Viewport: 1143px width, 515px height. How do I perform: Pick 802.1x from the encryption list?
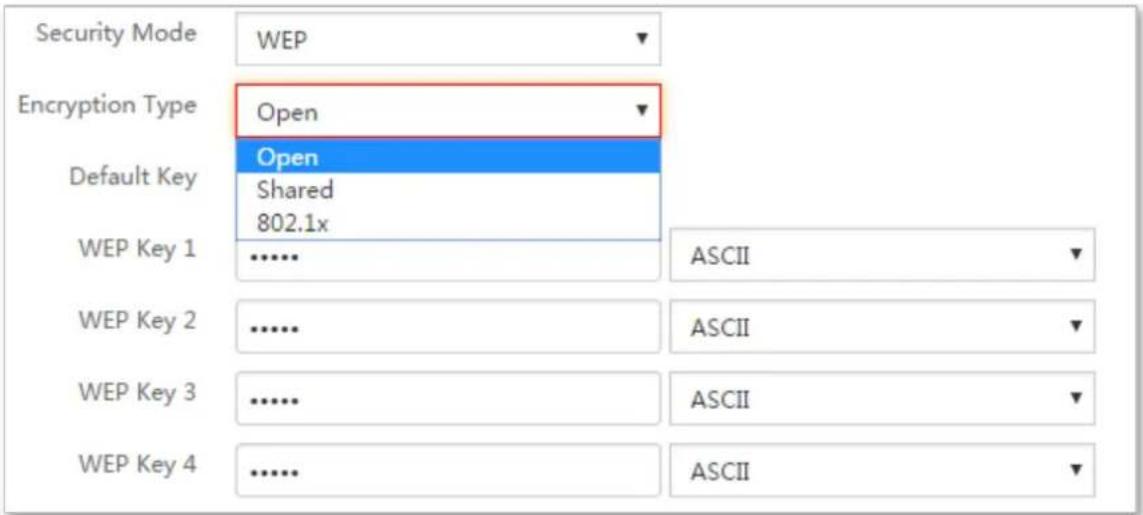pyautogui.click(x=448, y=223)
